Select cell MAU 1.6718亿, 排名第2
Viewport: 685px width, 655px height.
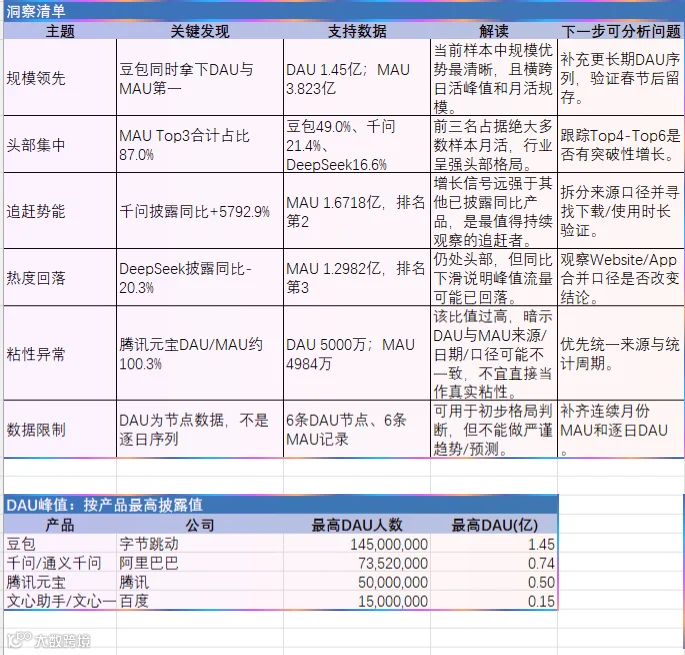pyautogui.click(x=357, y=211)
